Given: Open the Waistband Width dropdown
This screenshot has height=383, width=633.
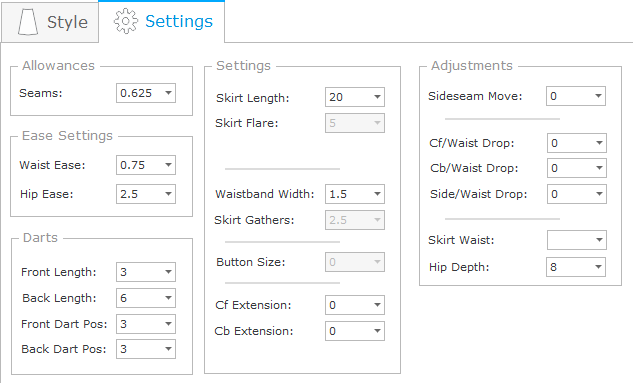Looking at the screenshot, I should (355, 194).
